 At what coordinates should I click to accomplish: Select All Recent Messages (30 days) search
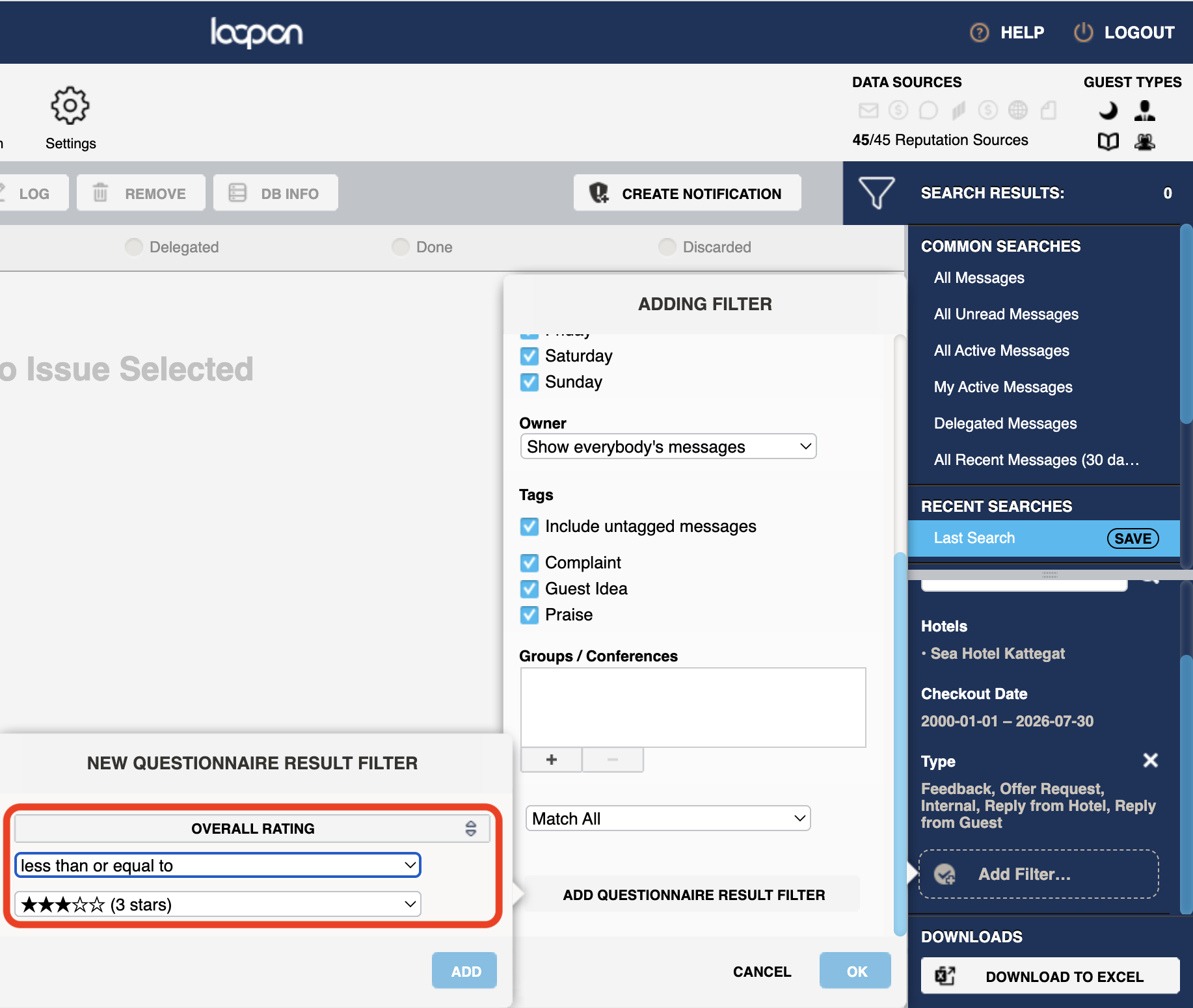coord(1037,460)
